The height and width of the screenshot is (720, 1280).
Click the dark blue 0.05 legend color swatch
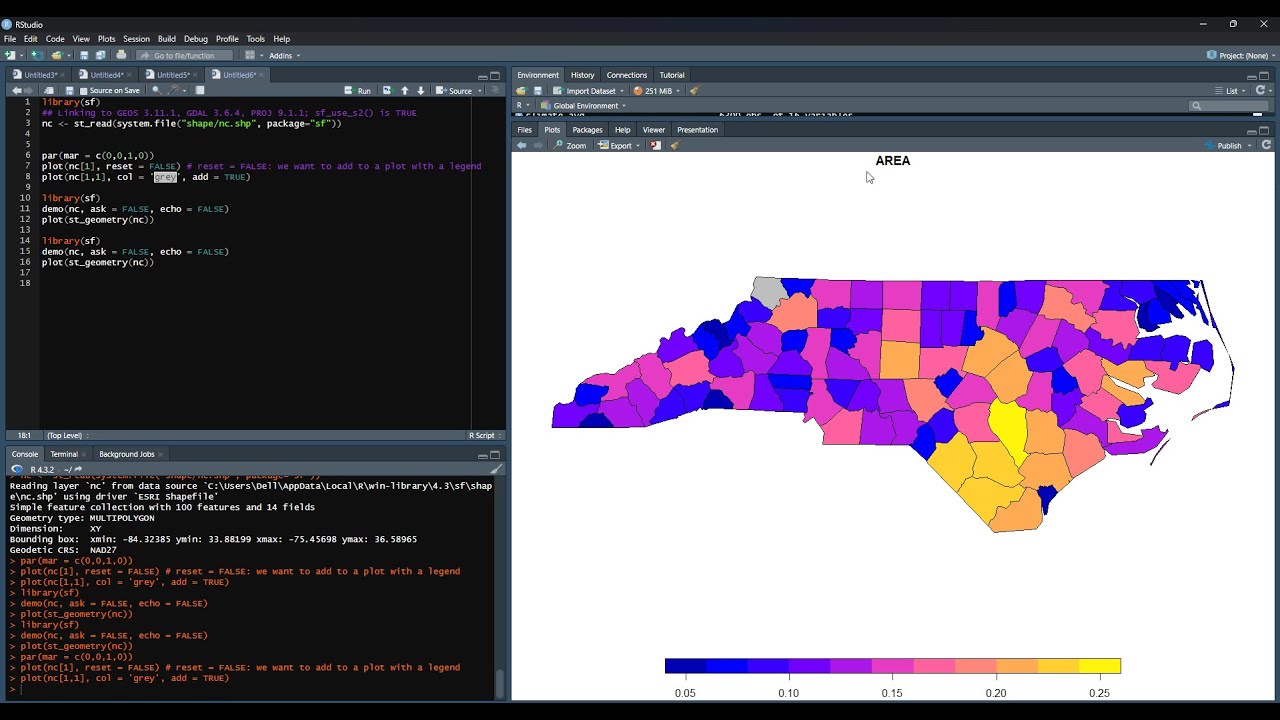coord(686,666)
